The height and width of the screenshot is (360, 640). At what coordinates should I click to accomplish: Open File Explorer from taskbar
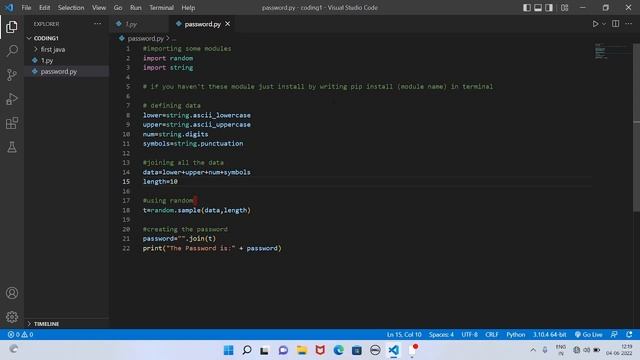[302, 350]
